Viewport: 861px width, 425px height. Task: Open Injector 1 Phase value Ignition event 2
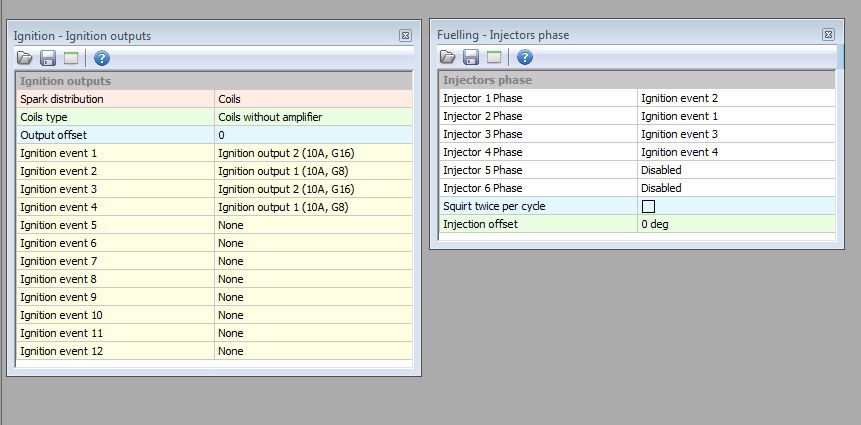pos(736,98)
